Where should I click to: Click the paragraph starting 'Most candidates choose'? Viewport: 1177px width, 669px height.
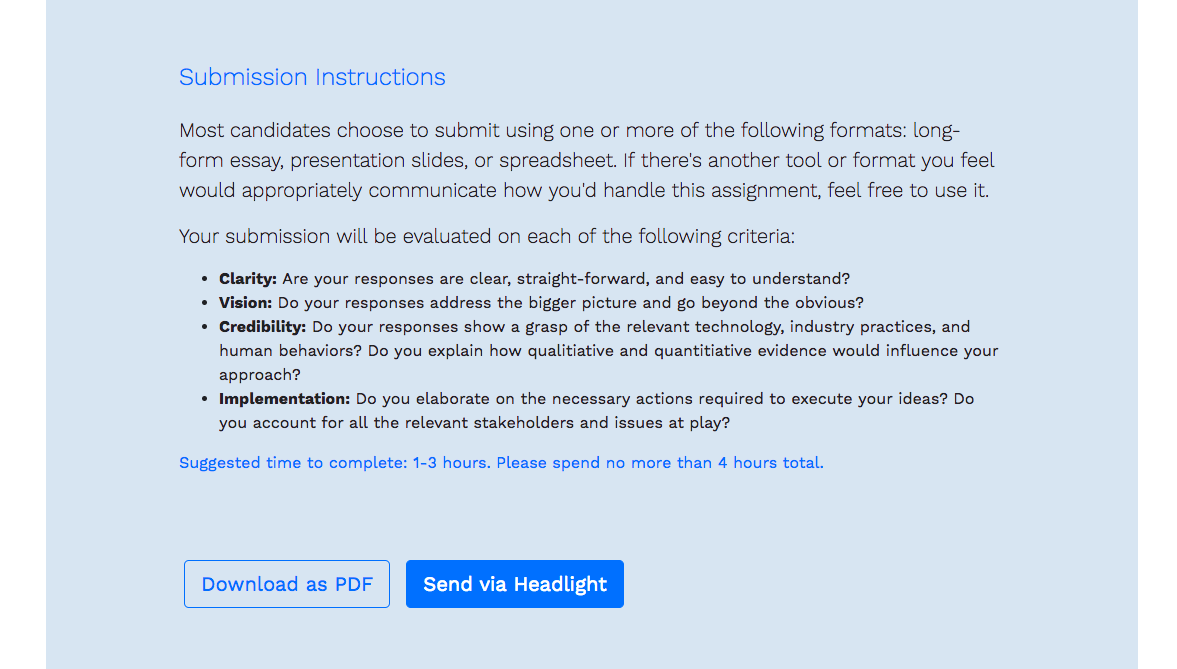(x=587, y=160)
